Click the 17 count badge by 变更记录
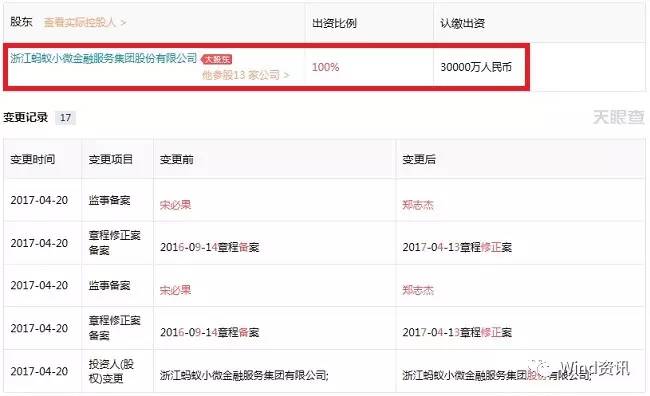 pyautogui.click(x=65, y=118)
